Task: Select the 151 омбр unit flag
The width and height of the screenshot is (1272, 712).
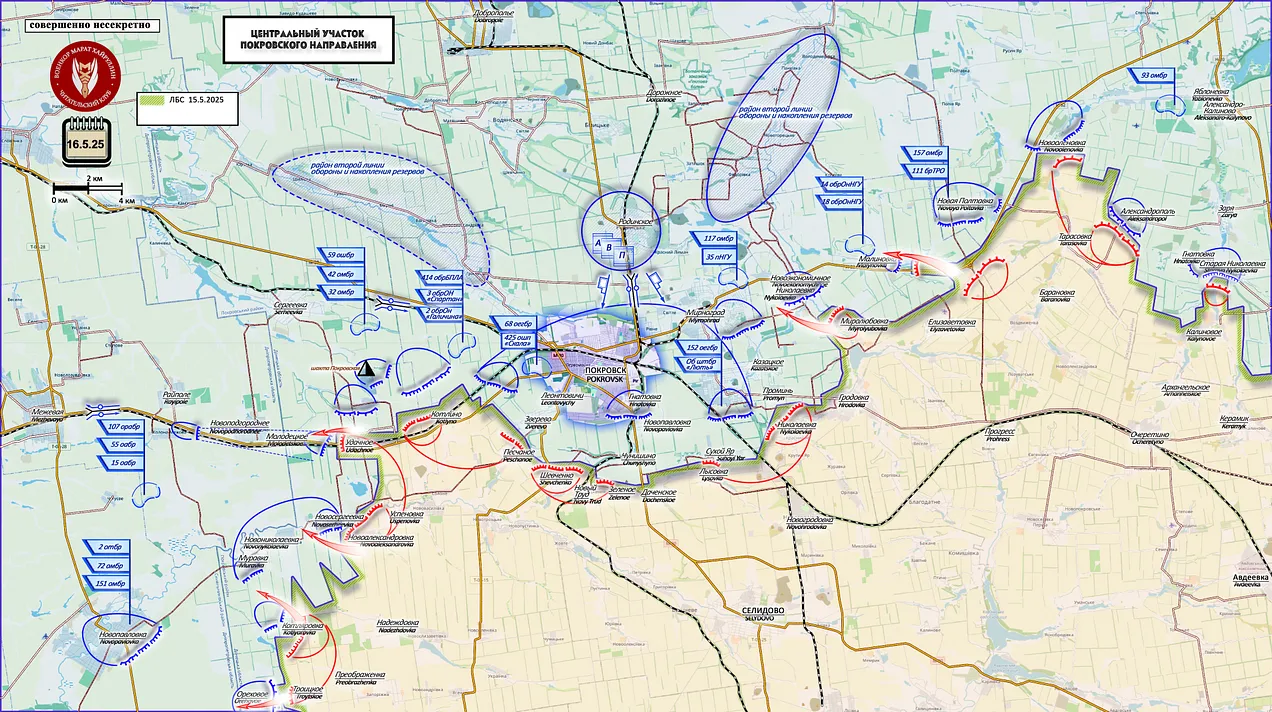Action: 107,584
